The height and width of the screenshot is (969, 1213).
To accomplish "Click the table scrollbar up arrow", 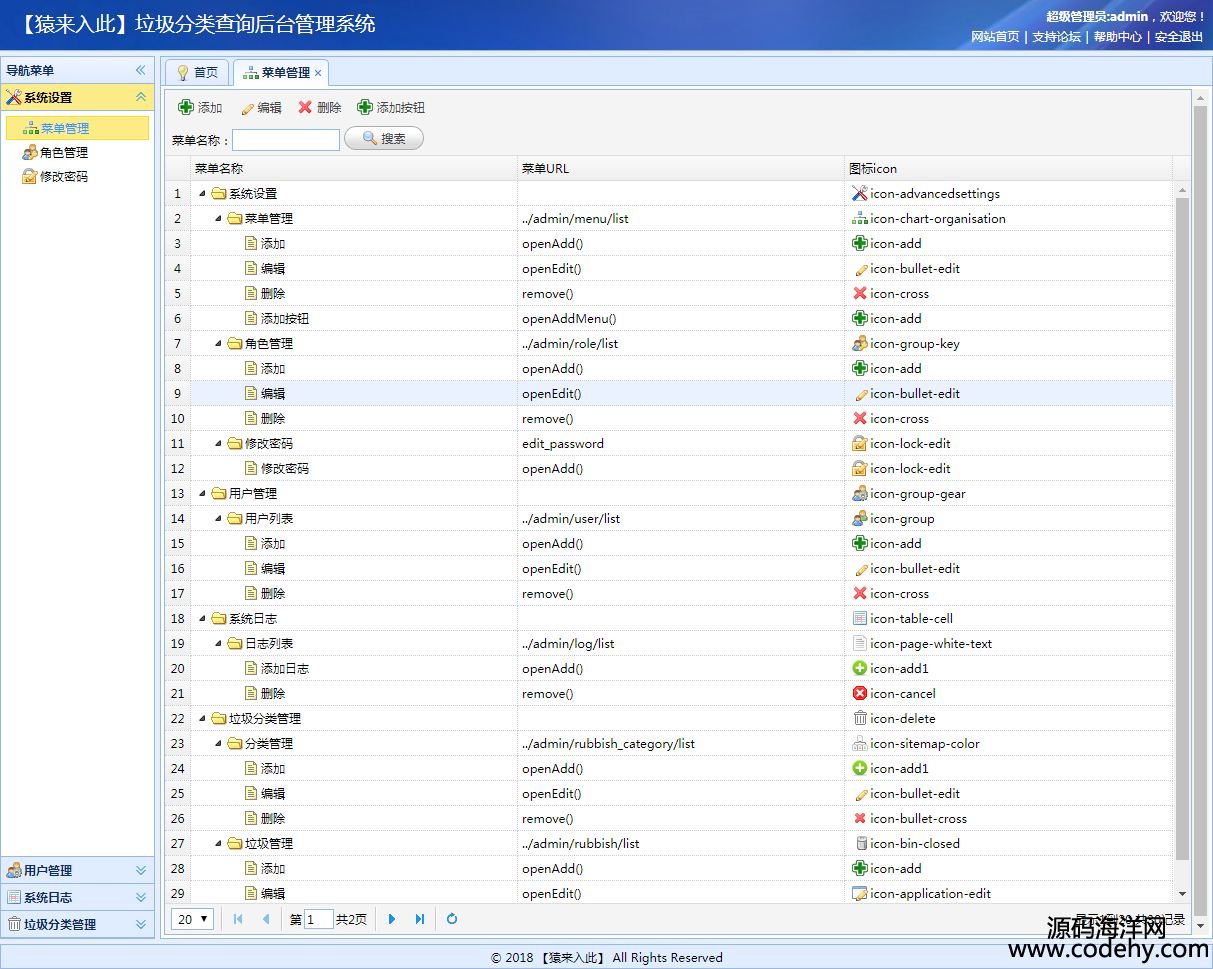I will pyautogui.click(x=1182, y=190).
